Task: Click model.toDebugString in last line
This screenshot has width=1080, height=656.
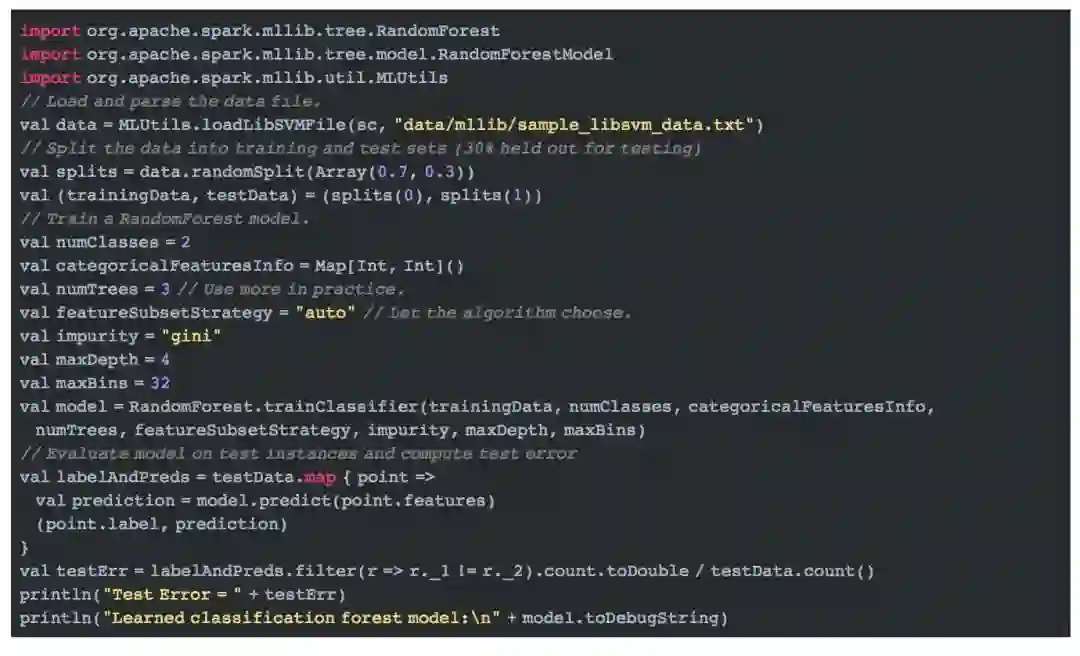Action: pyautogui.click(x=620, y=618)
